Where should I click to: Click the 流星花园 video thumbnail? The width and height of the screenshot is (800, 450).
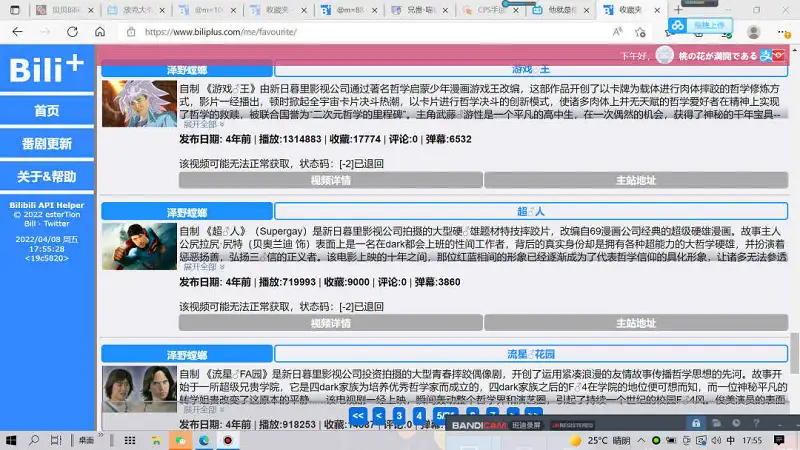point(139,389)
